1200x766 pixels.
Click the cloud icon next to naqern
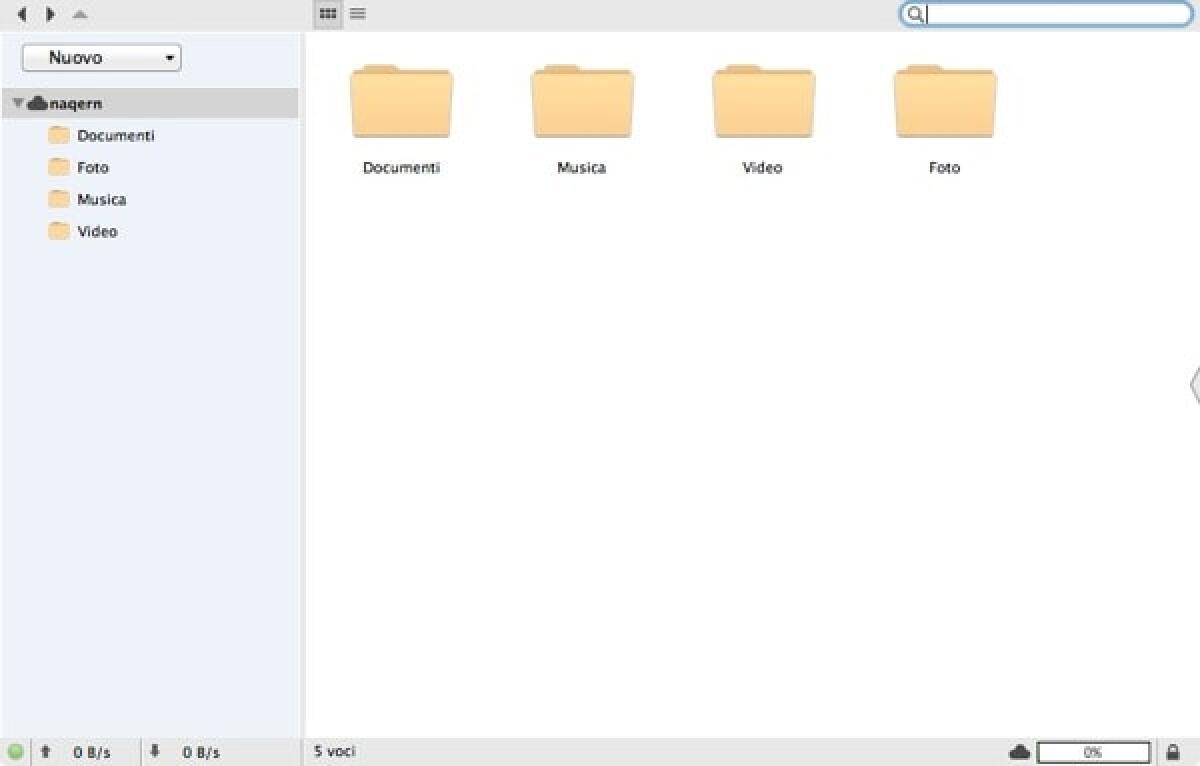[x=37, y=102]
